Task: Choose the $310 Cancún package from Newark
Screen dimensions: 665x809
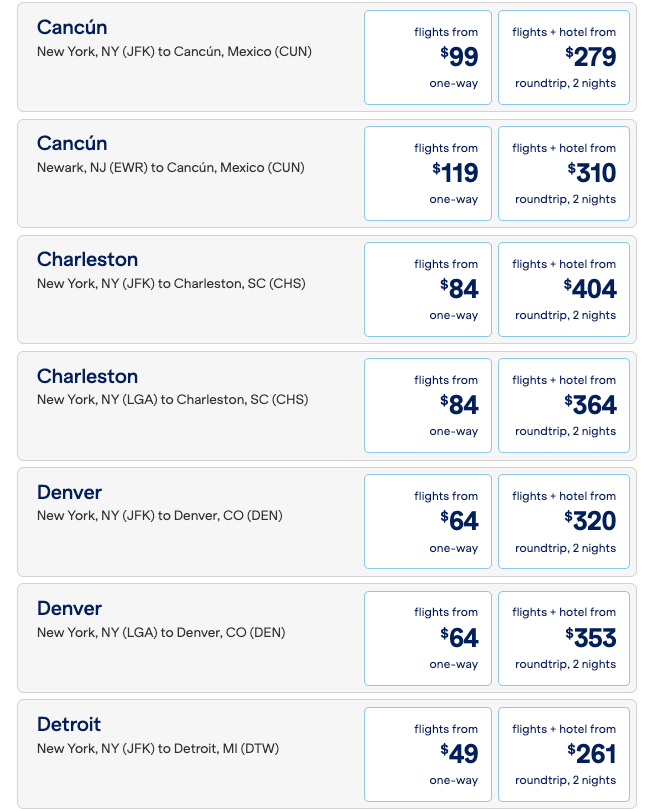Action: click(x=563, y=173)
